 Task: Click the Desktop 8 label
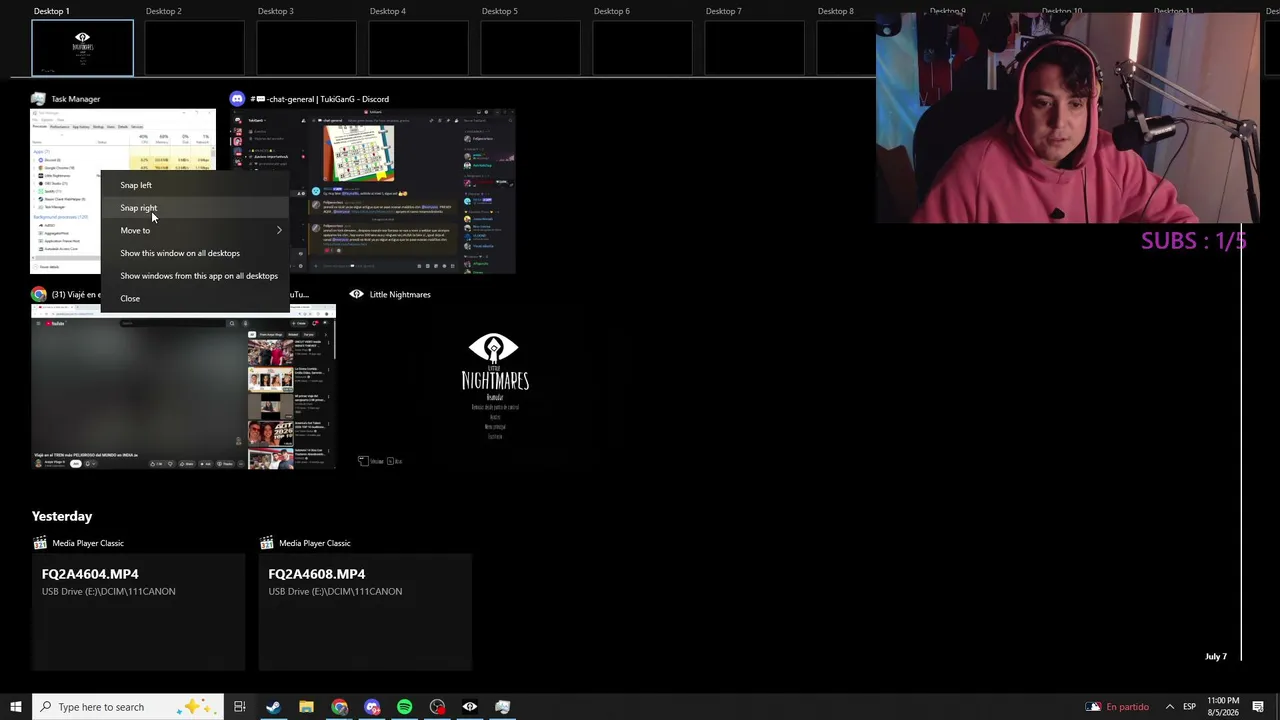pyautogui.click(x=836, y=11)
